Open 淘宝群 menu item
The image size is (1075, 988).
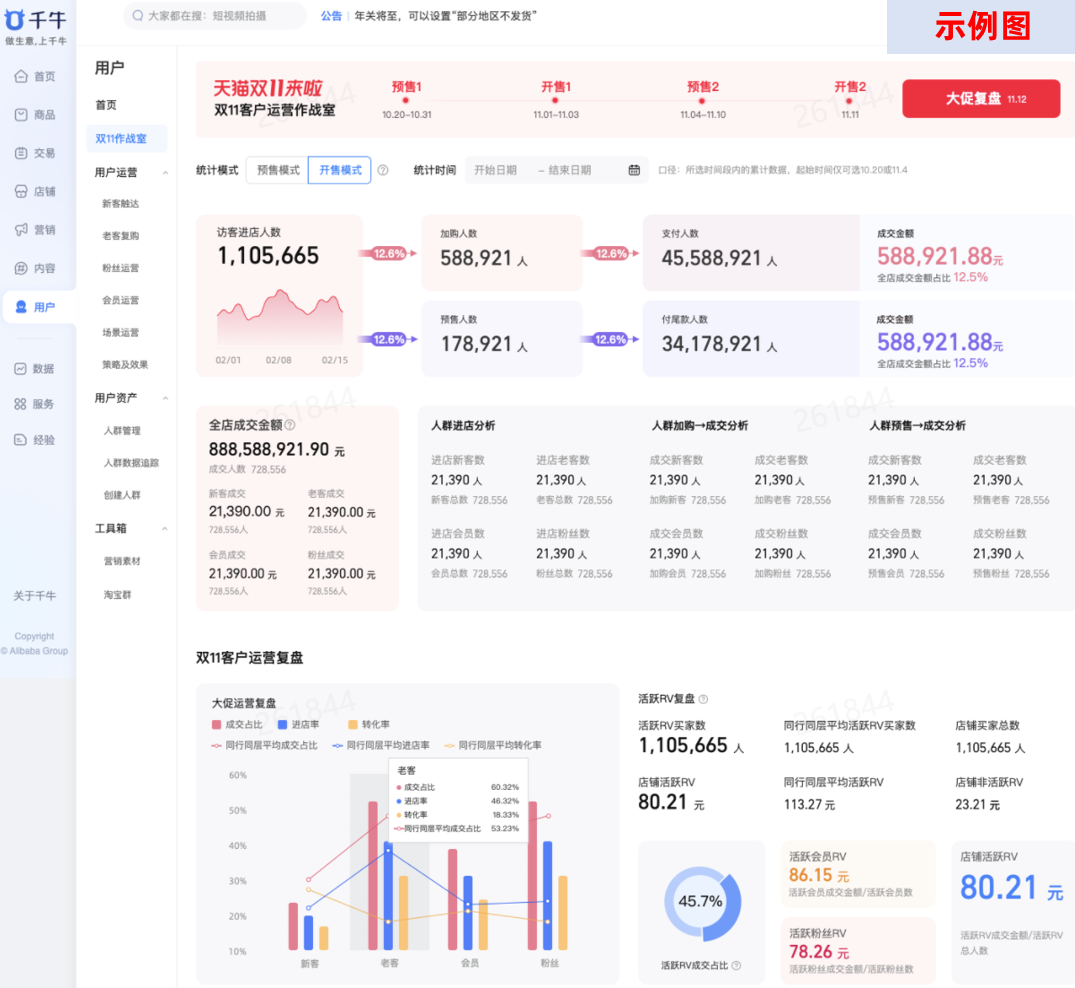[117, 594]
